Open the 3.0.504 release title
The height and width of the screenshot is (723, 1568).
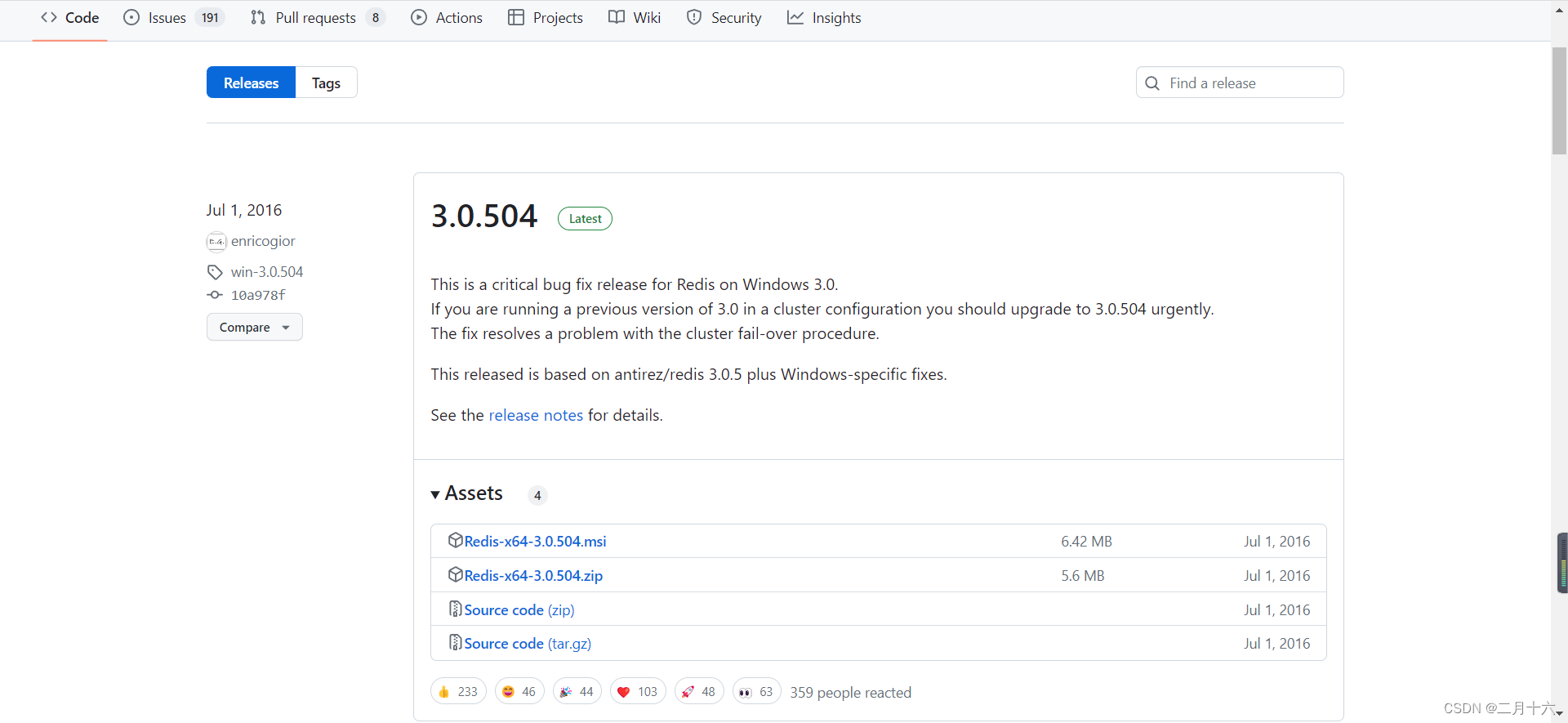click(x=484, y=216)
